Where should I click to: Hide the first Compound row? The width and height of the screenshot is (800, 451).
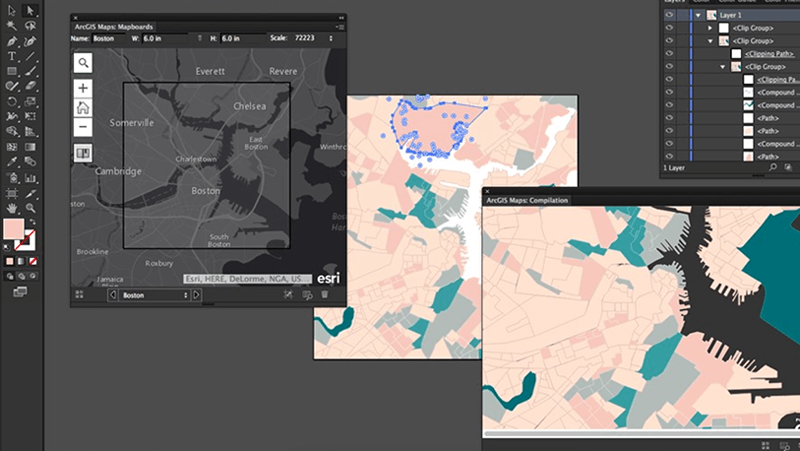(x=669, y=92)
